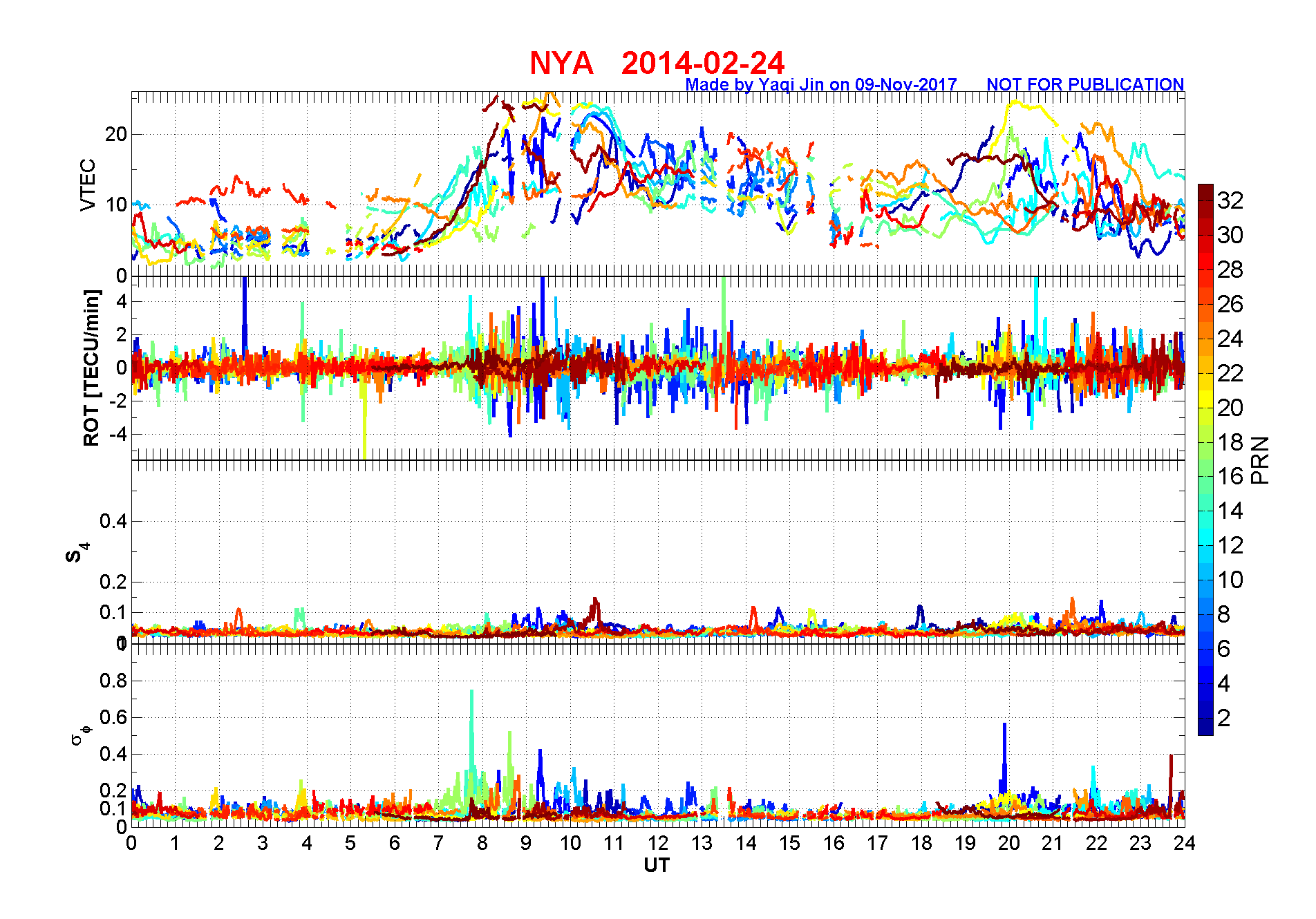Select the -2 tick on the ROT axis

click(117, 401)
